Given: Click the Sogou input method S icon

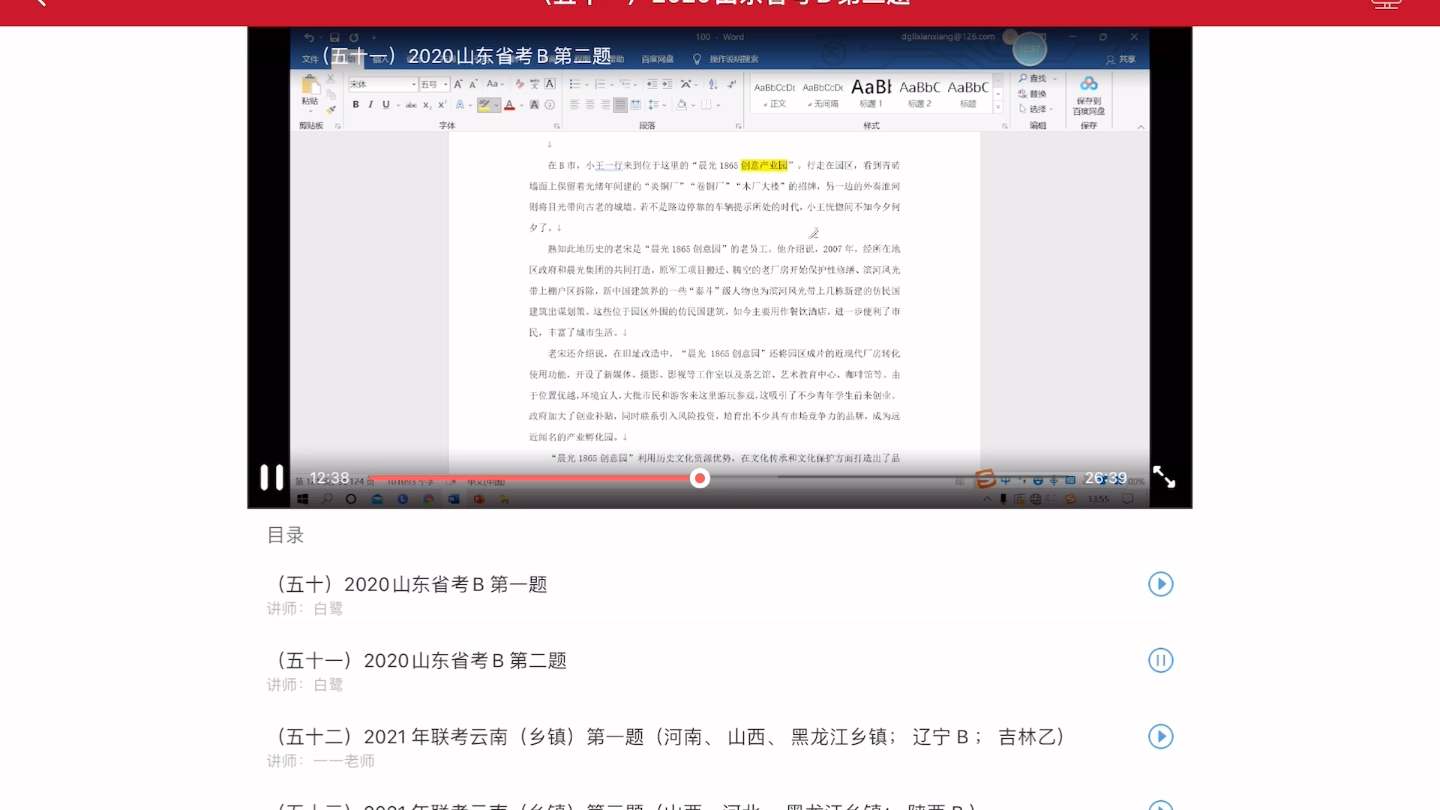Looking at the screenshot, I should [x=986, y=479].
